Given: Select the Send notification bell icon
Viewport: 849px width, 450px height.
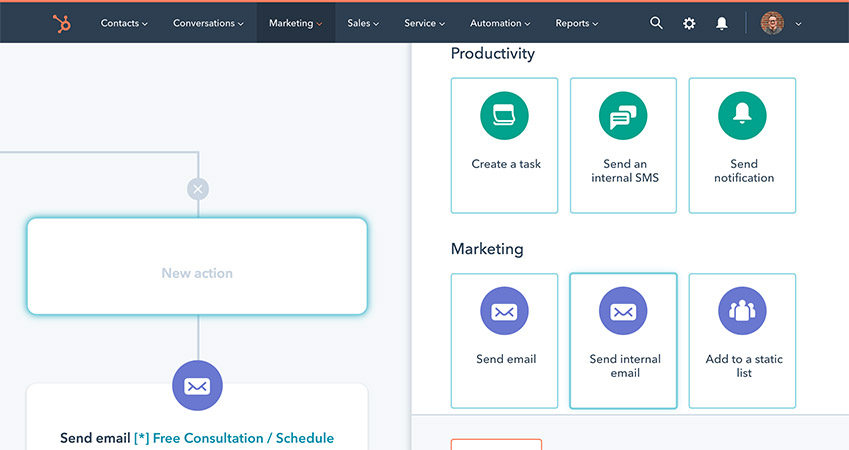Looking at the screenshot, I should (x=742, y=116).
